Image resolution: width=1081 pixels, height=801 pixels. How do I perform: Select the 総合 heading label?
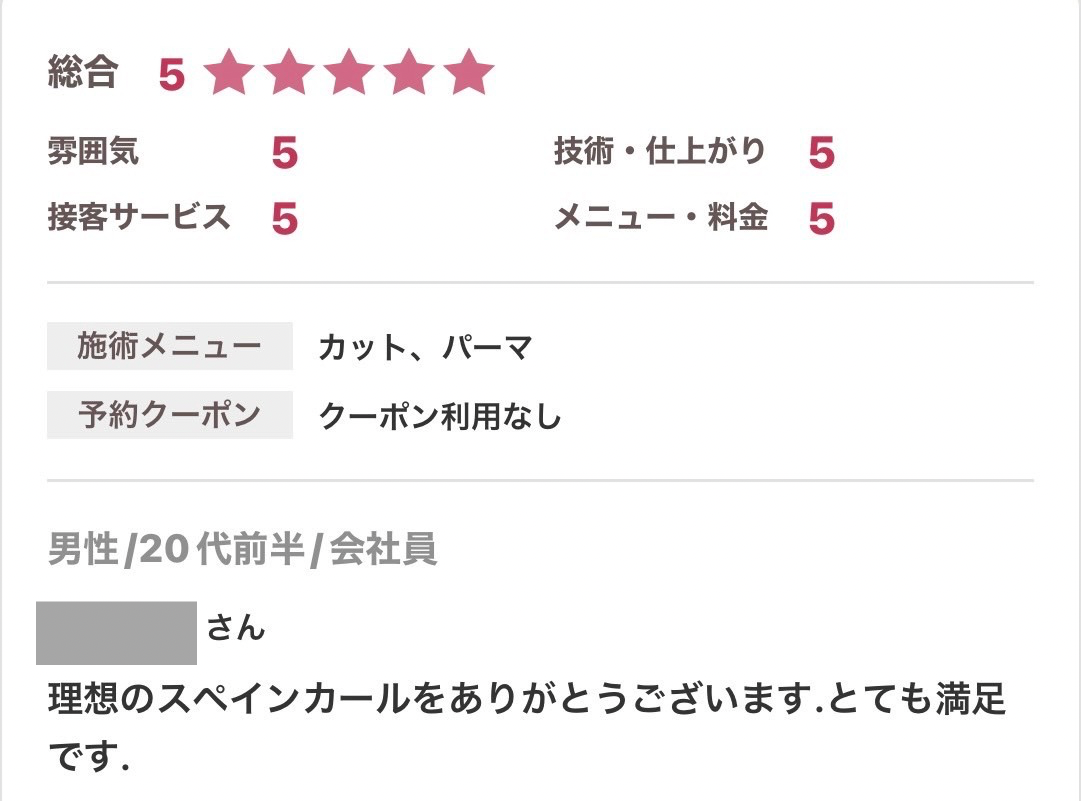pos(83,71)
